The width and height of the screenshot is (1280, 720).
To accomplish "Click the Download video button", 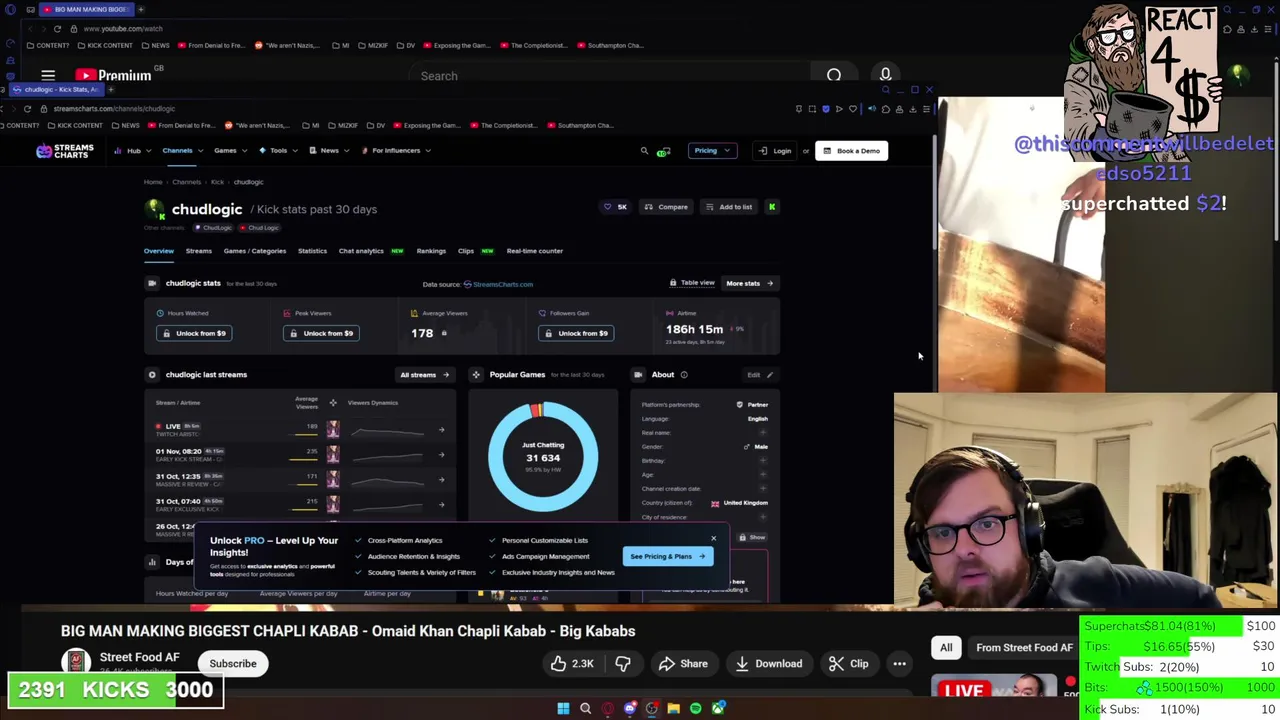I will (x=768, y=664).
